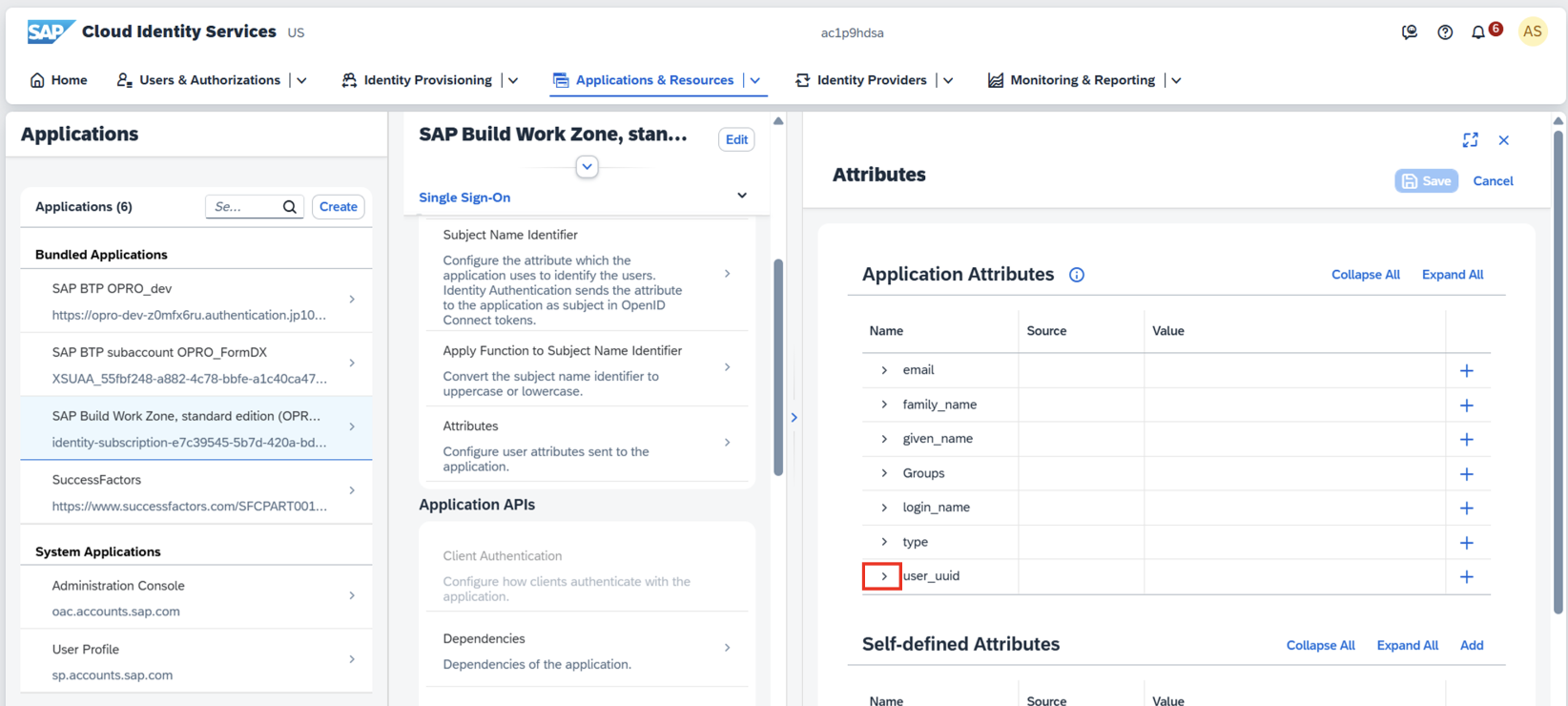This screenshot has height=706, width=1568.
Task: Go to the Home tab
Action: 58,80
